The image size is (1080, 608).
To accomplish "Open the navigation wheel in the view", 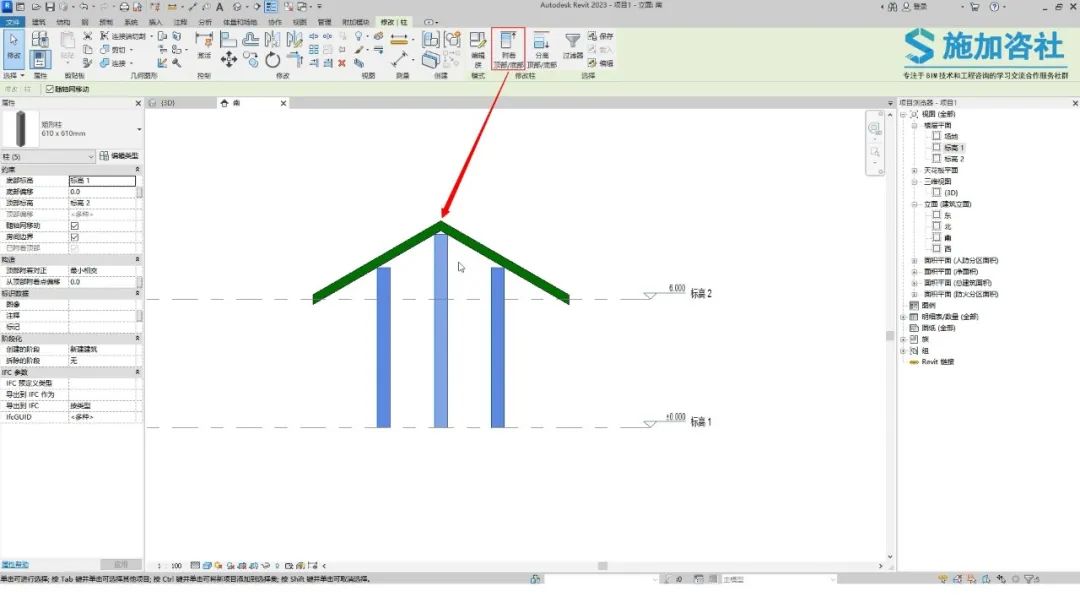I will [x=875, y=129].
